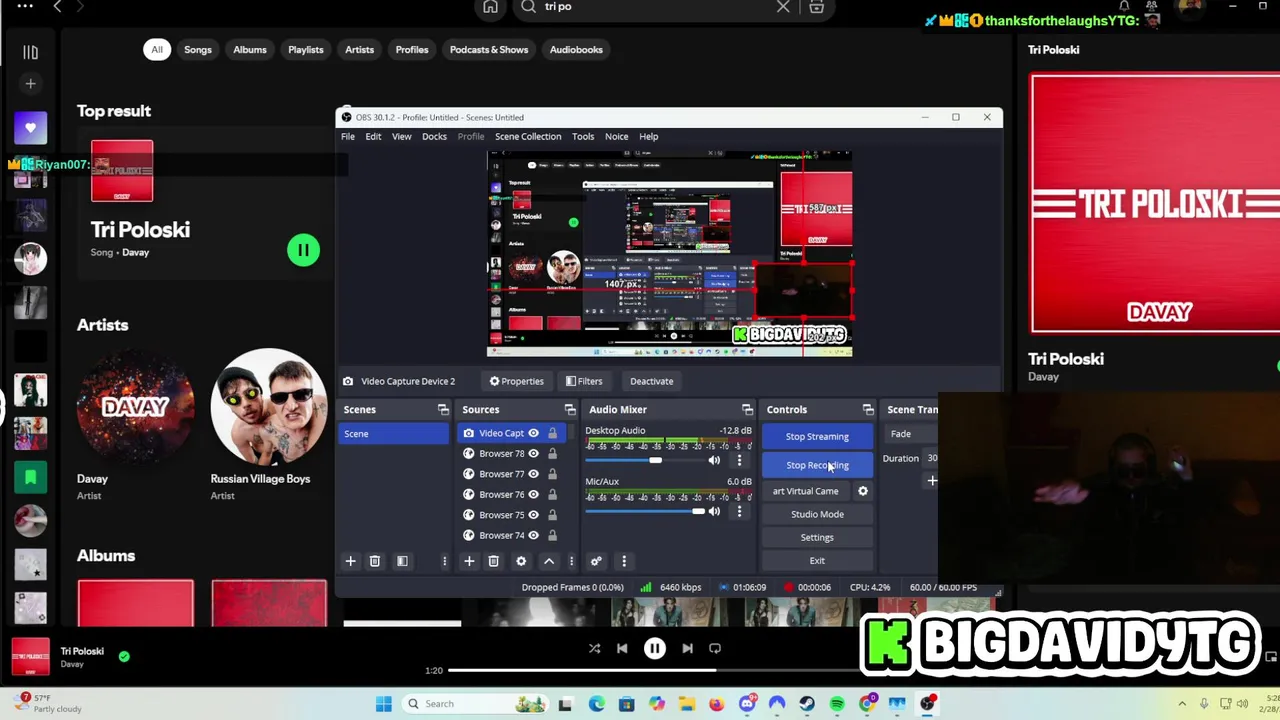
Task: Pop out the Scenes dock
Action: (x=443, y=410)
